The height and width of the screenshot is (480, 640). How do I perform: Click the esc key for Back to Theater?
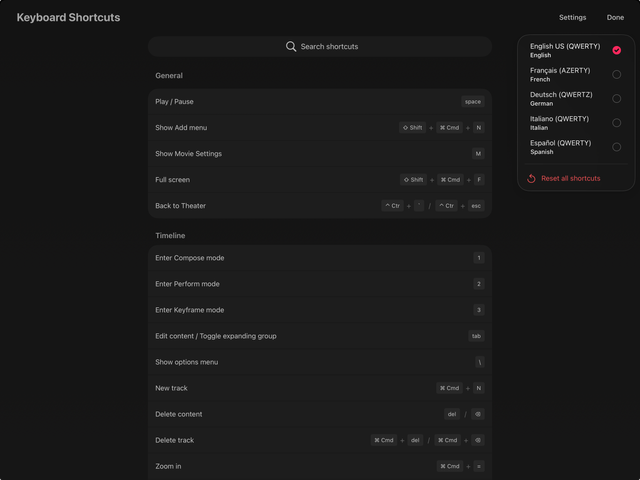point(476,206)
